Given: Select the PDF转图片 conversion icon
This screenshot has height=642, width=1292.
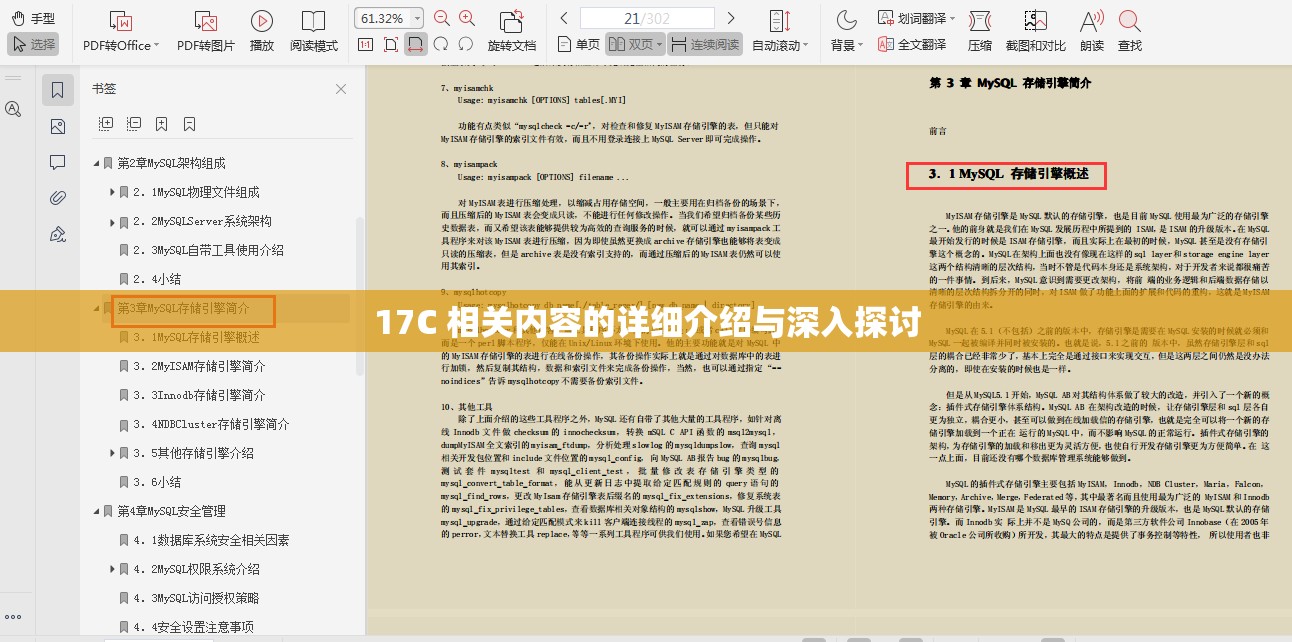Looking at the screenshot, I should click(205, 30).
